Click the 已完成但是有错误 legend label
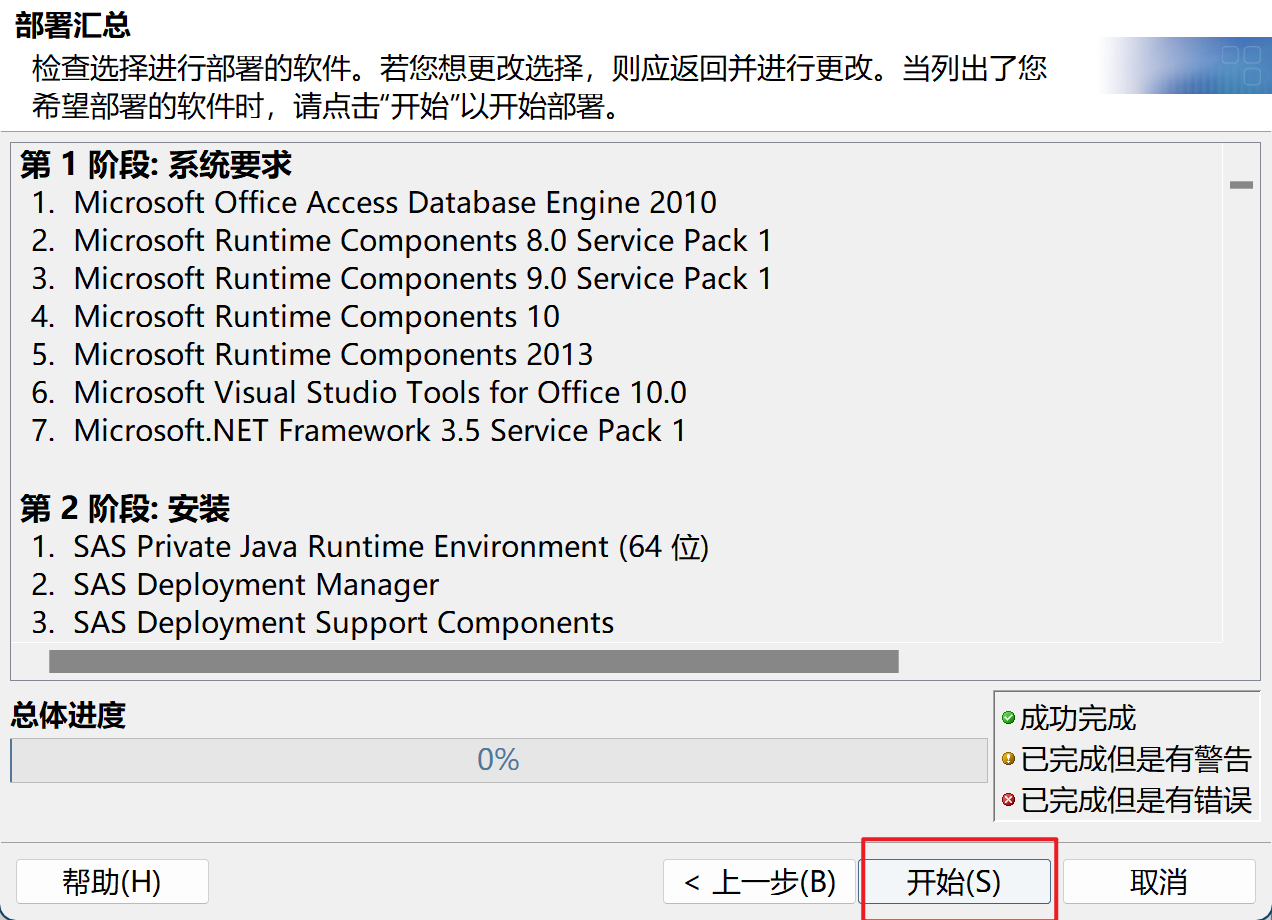 pos(1136,800)
